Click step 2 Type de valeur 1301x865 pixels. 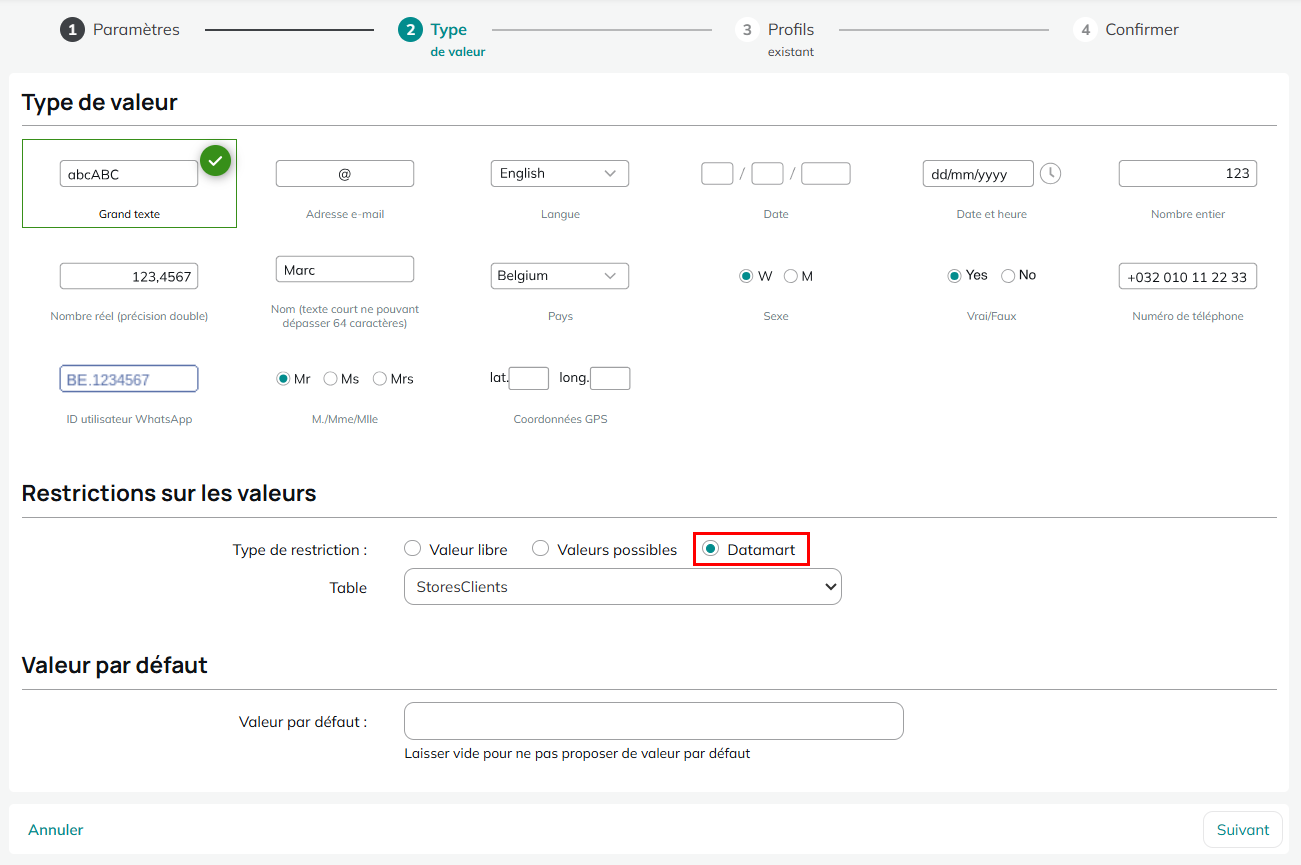442,38
